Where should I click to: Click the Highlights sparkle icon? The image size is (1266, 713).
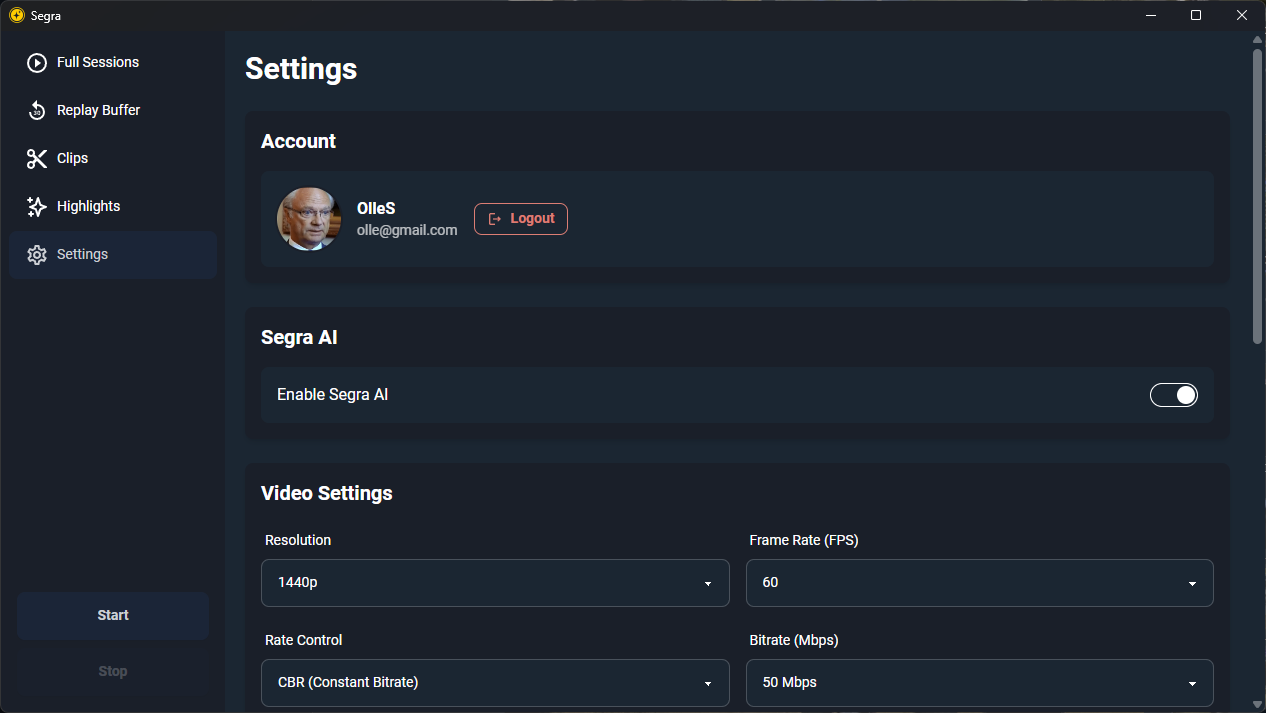[37, 206]
